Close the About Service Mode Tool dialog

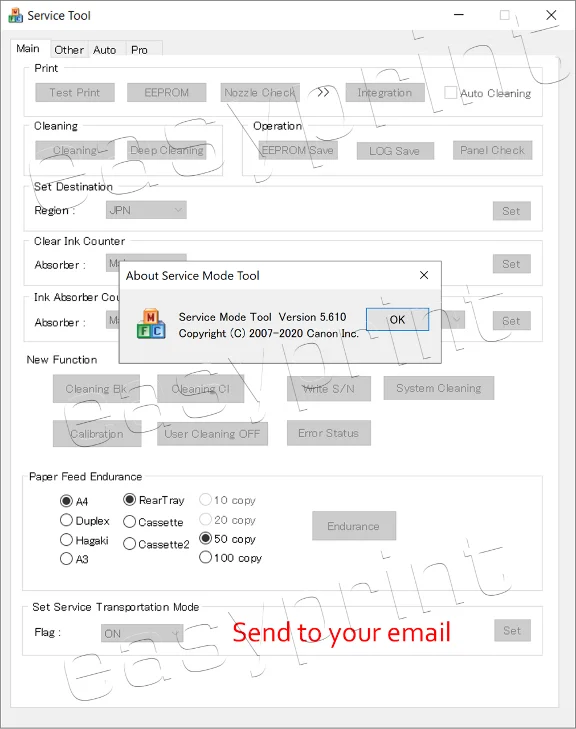point(424,275)
